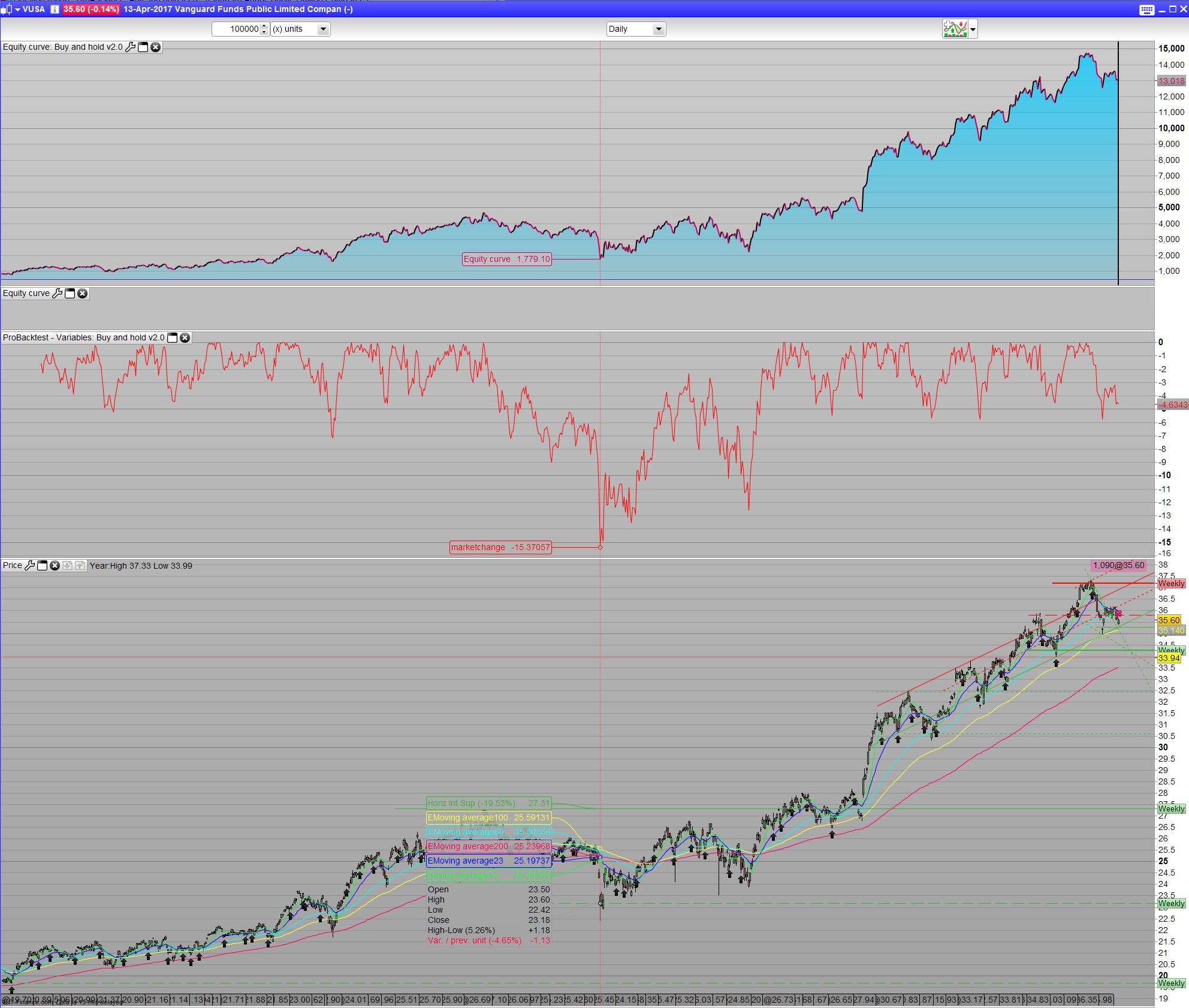
Task: Click the add indicator chart icon
Action: click(955, 29)
